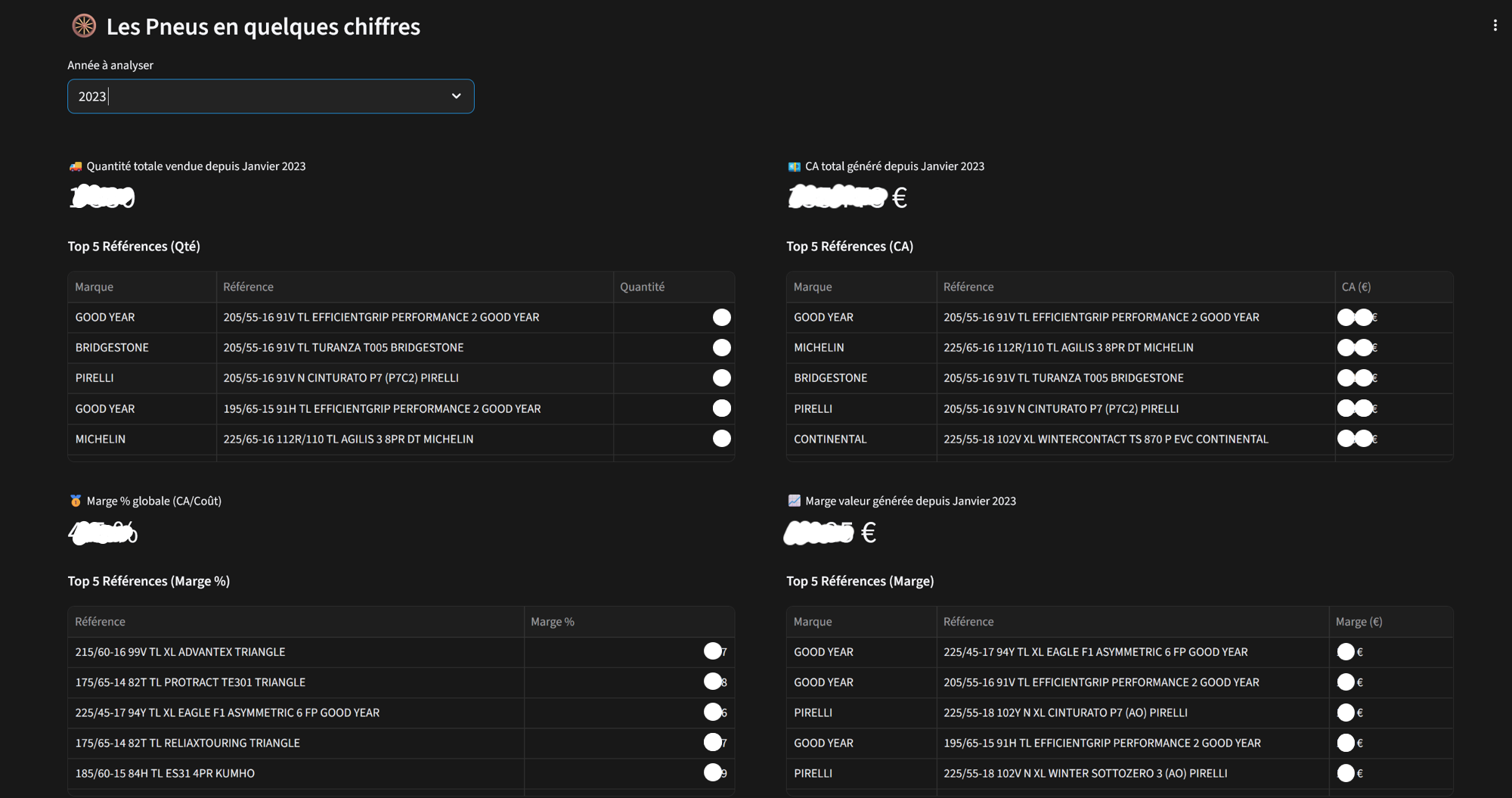1512x798 pixels.
Task: Select the 215/60-16 ADVANTEX TRIANGLE reference row
Action: [180, 652]
